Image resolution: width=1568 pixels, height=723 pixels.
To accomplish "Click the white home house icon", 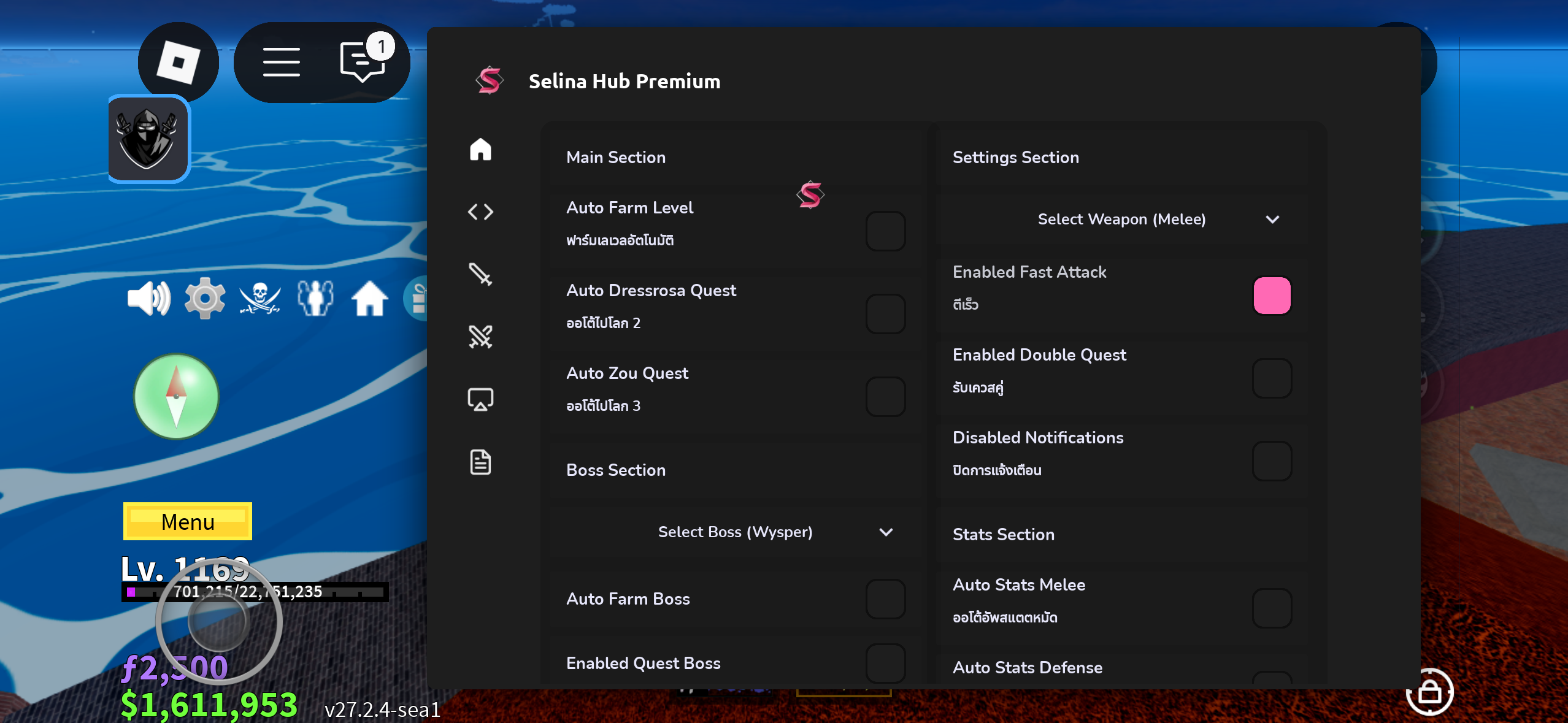I will coord(370,299).
